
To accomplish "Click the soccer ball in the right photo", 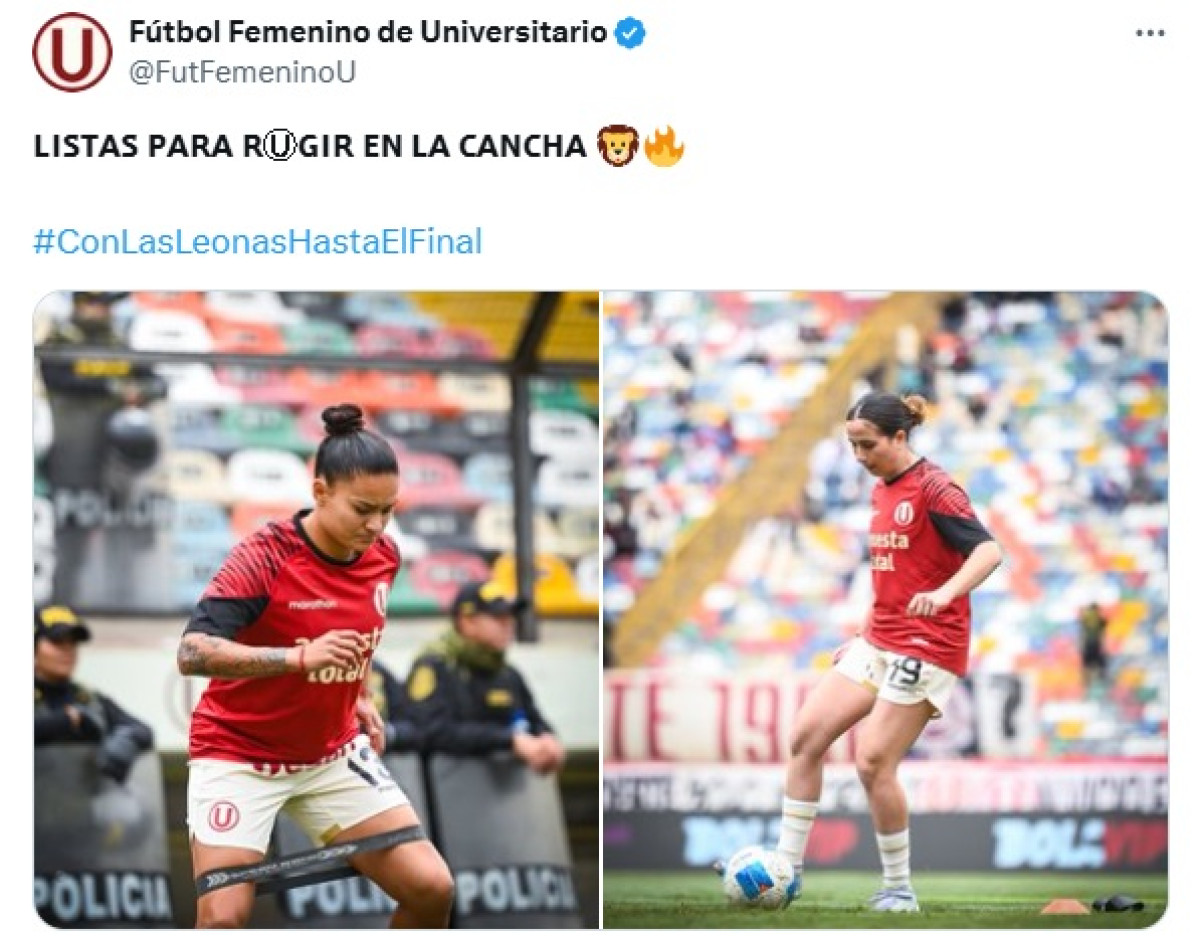I will click(x=760, y=876).
